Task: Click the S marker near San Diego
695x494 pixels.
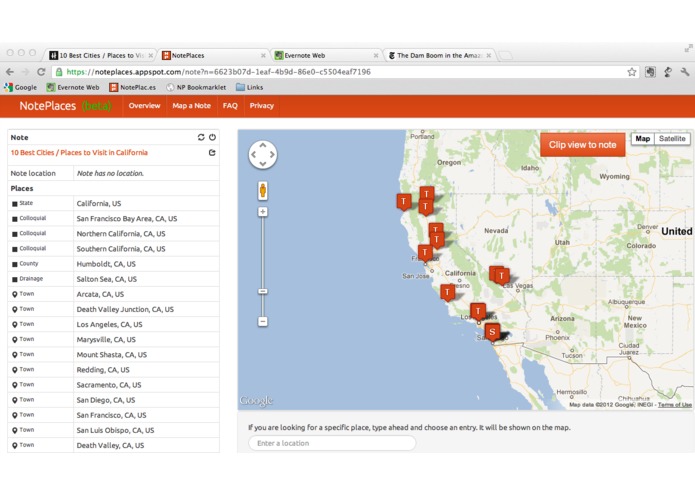Action: (x=492, y=332)
